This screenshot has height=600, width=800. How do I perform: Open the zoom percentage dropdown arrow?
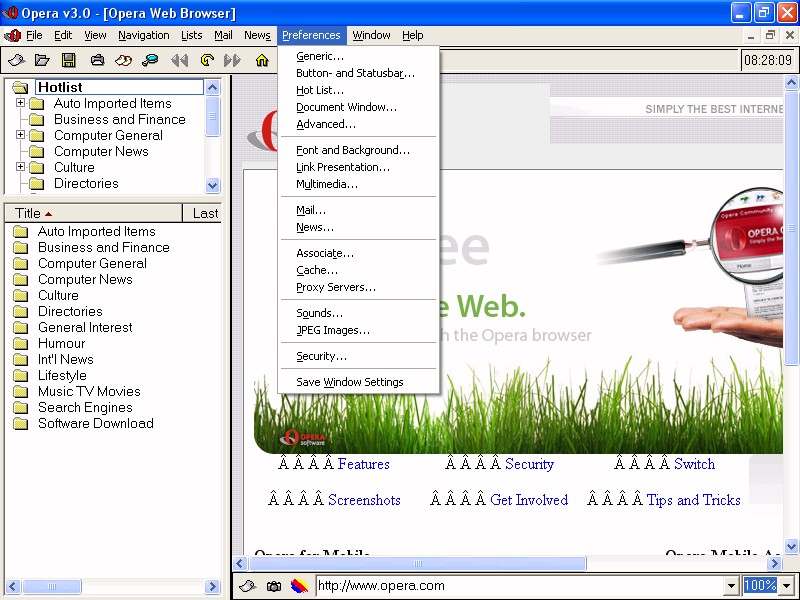coord(786,586)
